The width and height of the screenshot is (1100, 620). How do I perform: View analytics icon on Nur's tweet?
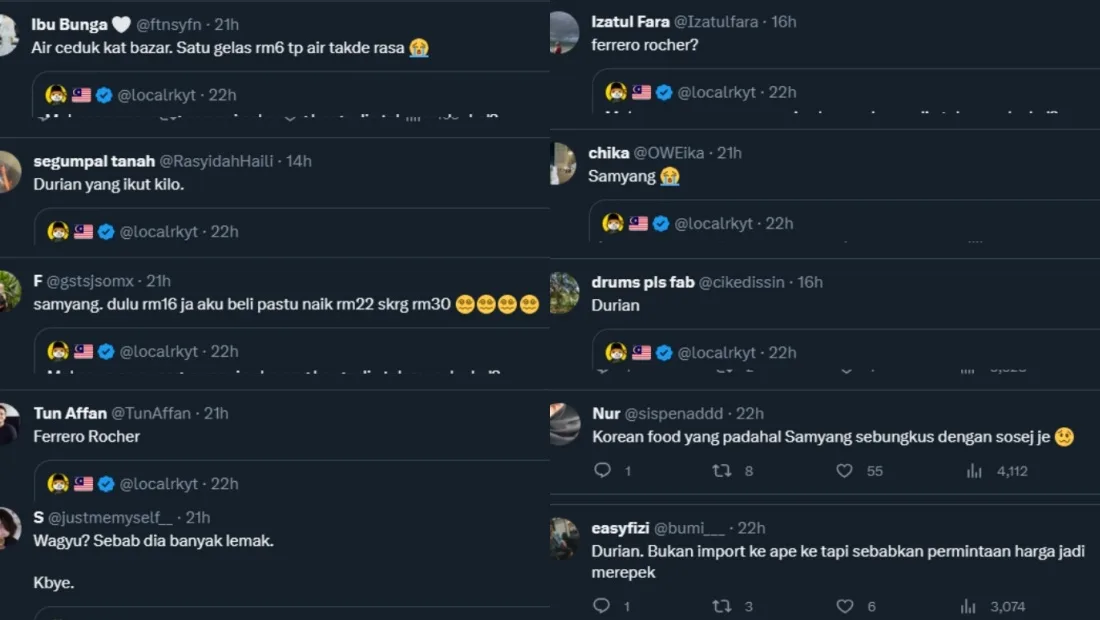point(974,470)
